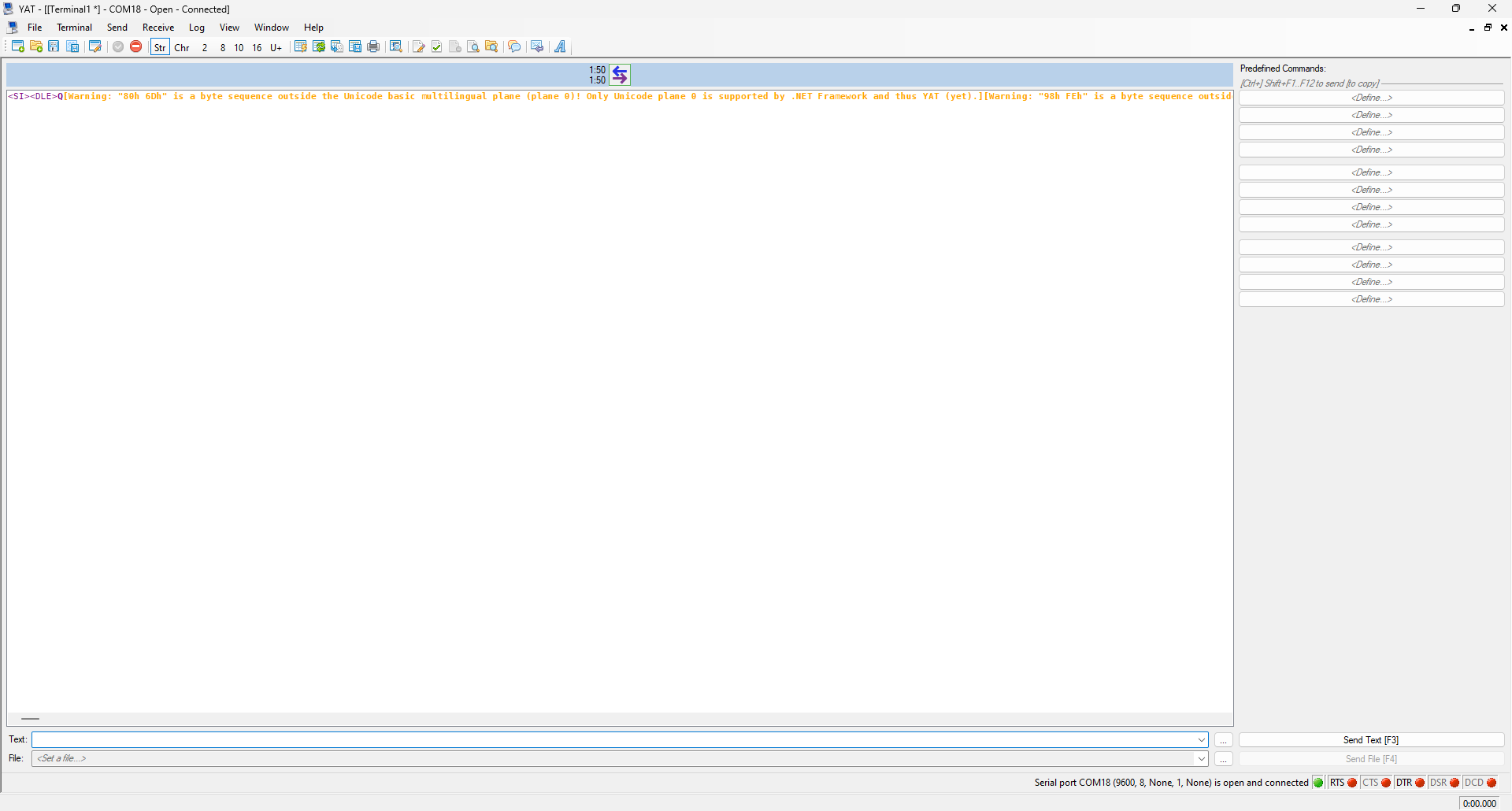Screen dimensions: 1512x811
Task: Open the File menu
Action: [35, 28]
